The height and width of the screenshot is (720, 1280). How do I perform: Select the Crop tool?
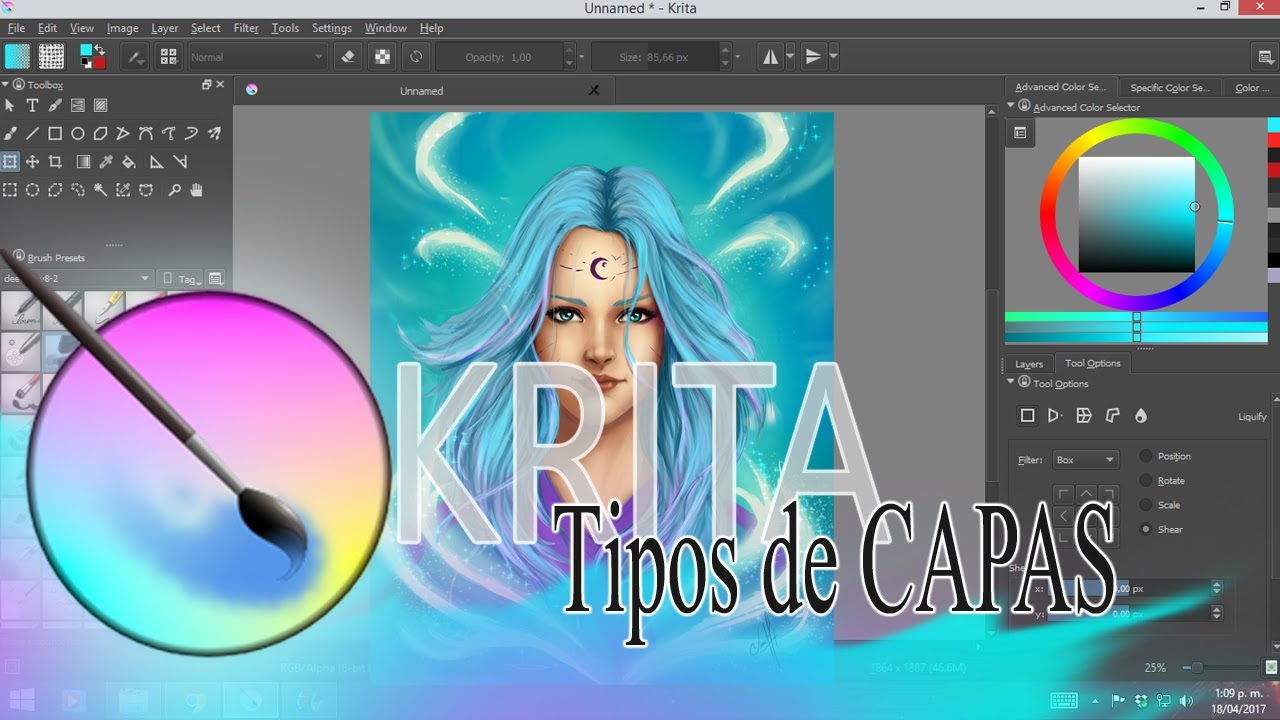click(x=55, y=161)
